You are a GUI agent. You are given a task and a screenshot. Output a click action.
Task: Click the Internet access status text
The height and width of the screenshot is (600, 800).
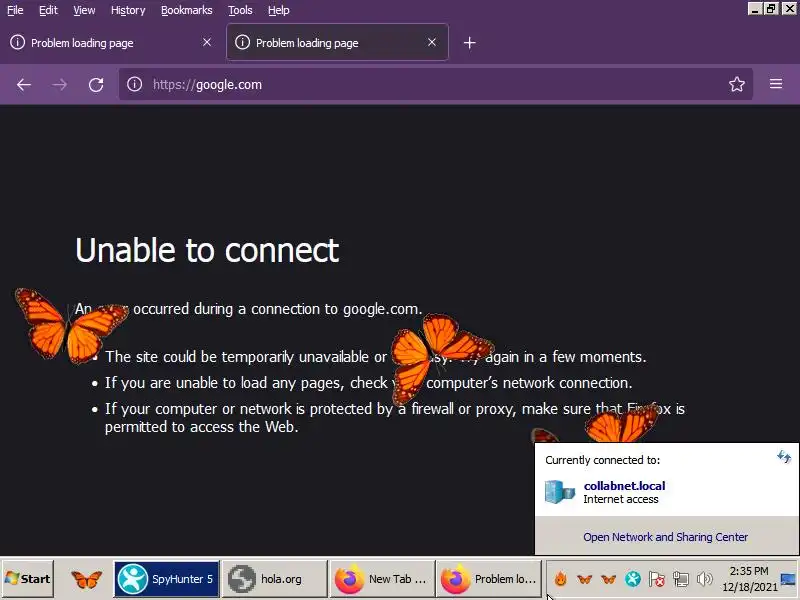620,499
